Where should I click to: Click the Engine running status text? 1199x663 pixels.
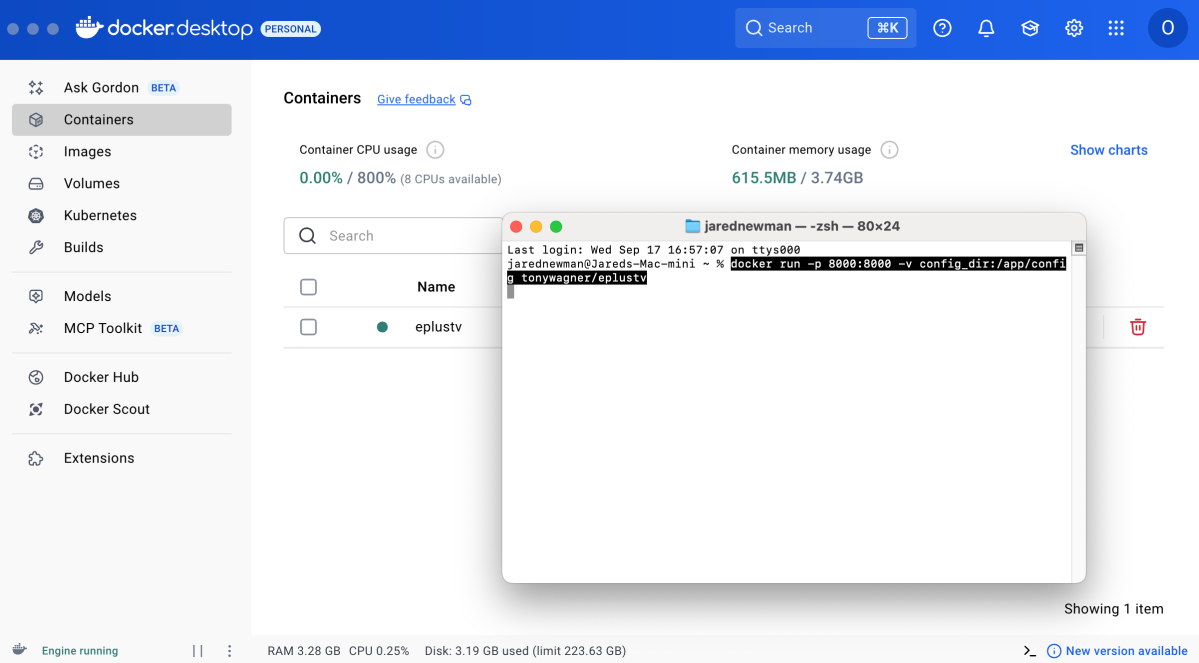pyautogui.click(x=80, y=651)
